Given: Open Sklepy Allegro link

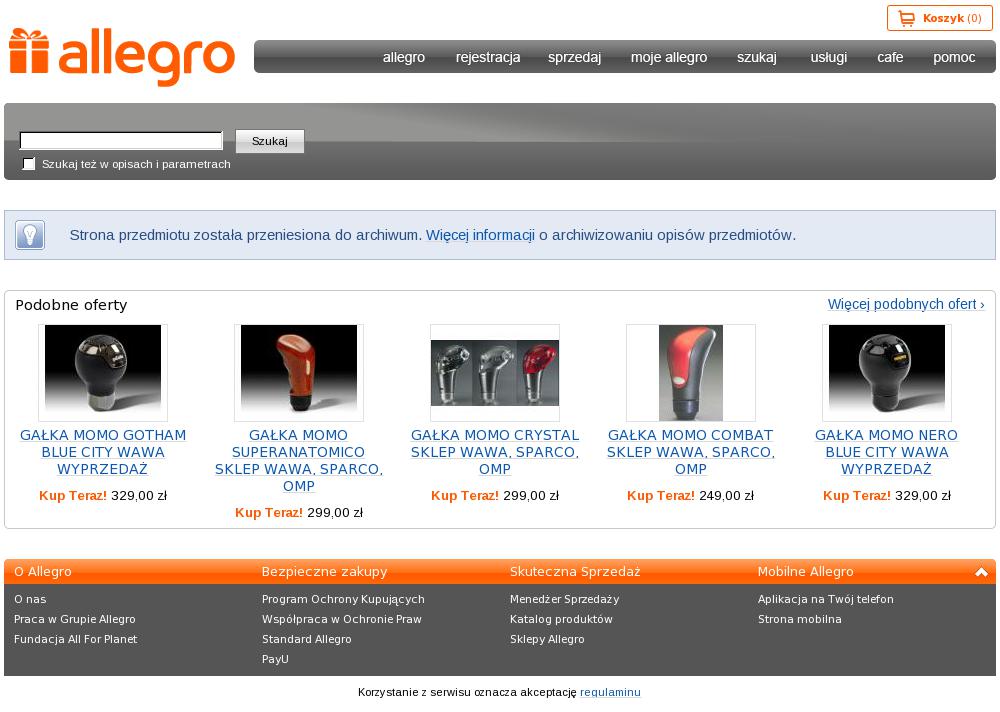Looking at the screenshot, I should click(547, 639).
